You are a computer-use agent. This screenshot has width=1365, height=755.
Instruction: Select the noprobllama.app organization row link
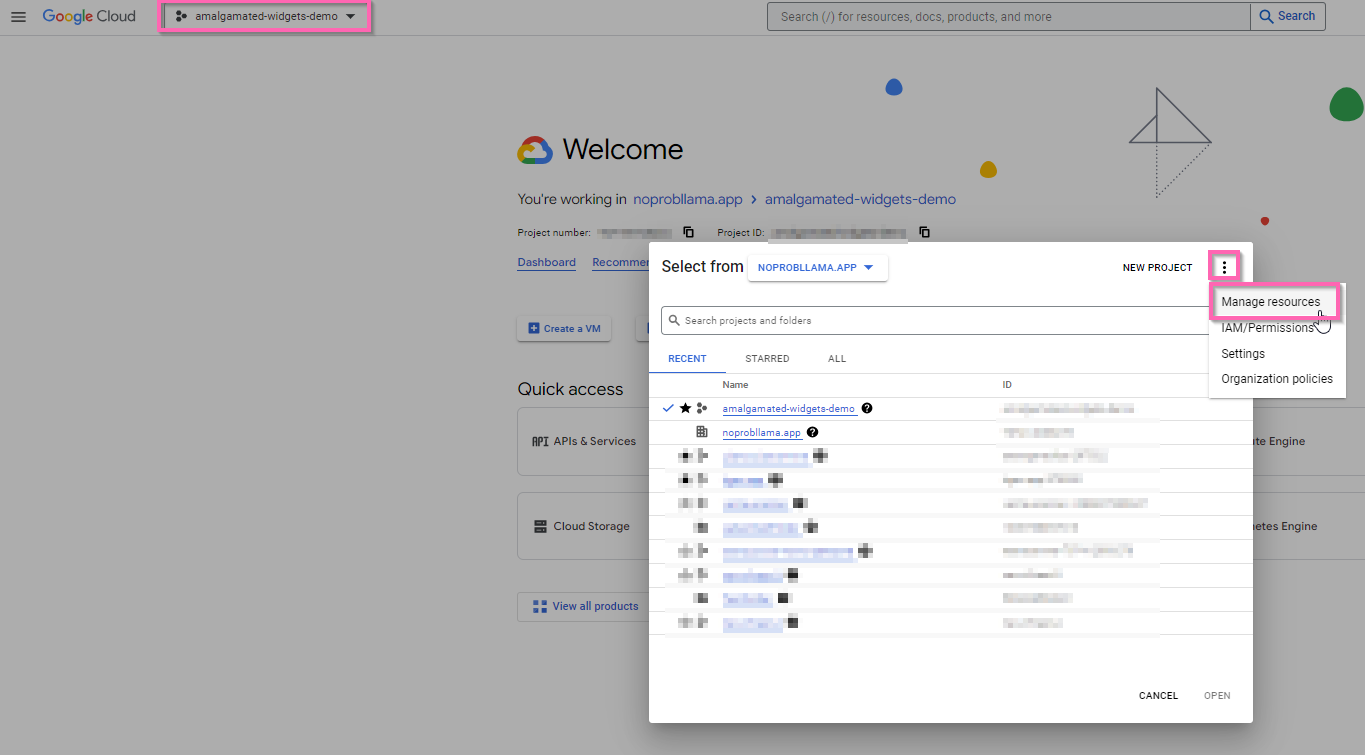(x=762, y=433)
